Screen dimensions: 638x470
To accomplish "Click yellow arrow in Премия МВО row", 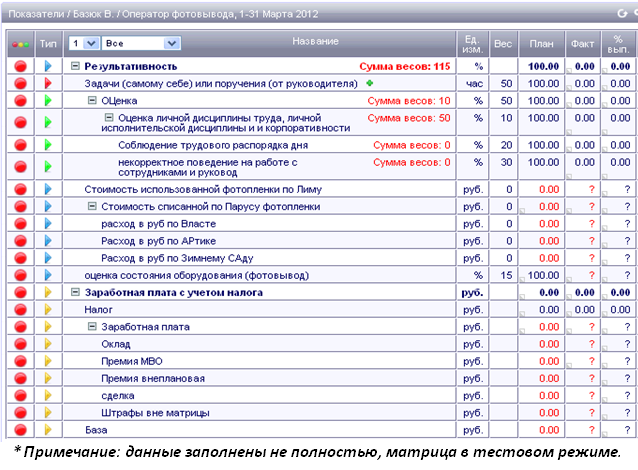I will tap(48, 361).
